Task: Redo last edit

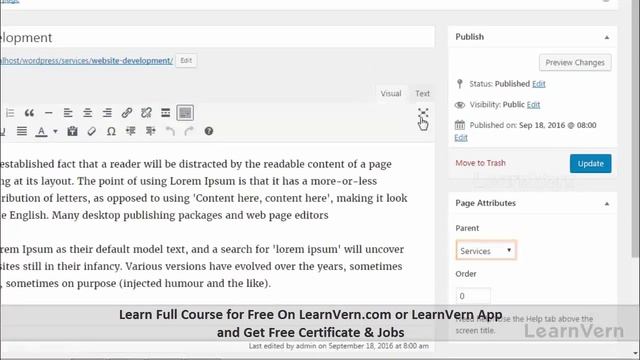Action: (x=189, y=131)
